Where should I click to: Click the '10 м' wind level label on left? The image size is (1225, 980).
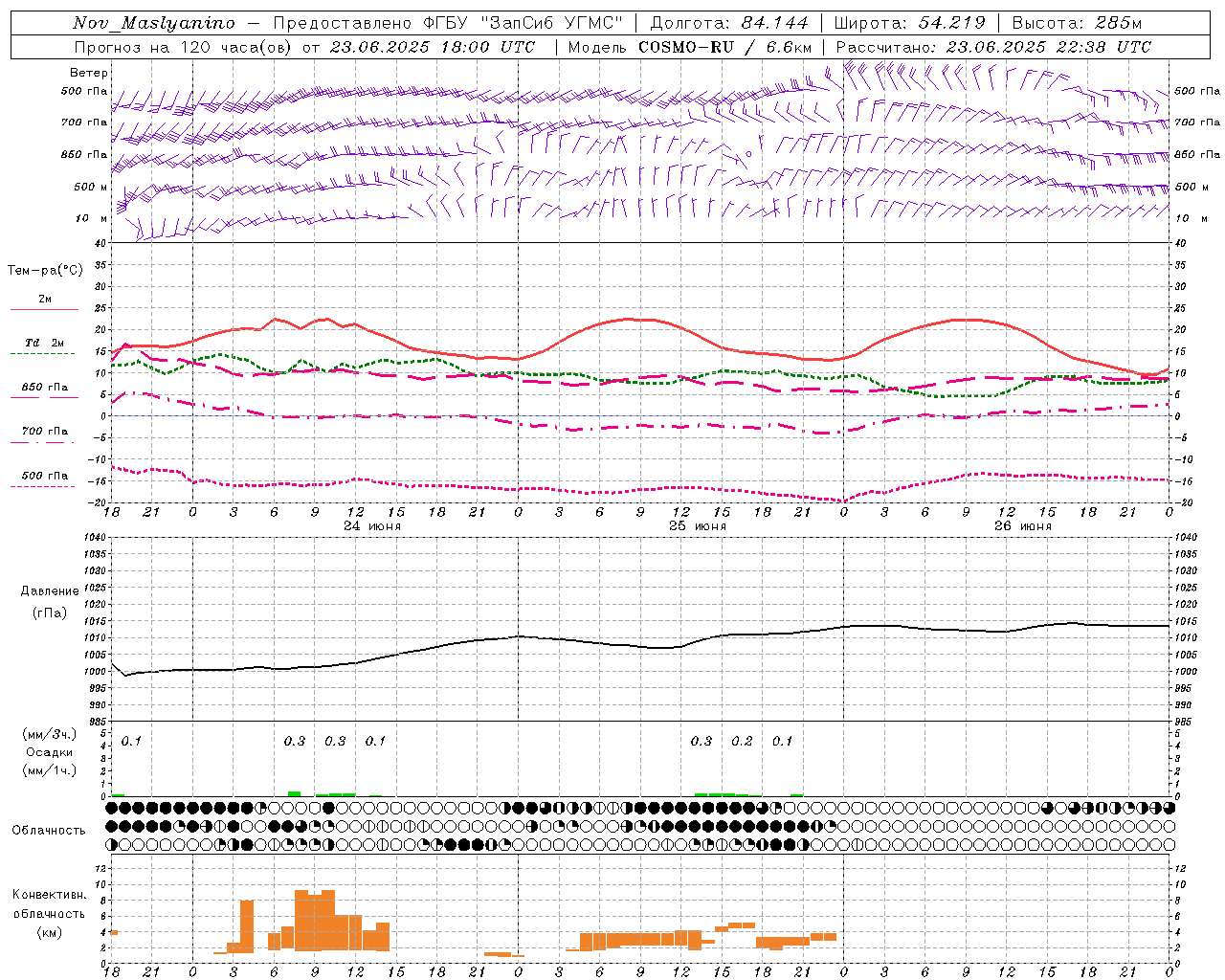click(91, 219)
